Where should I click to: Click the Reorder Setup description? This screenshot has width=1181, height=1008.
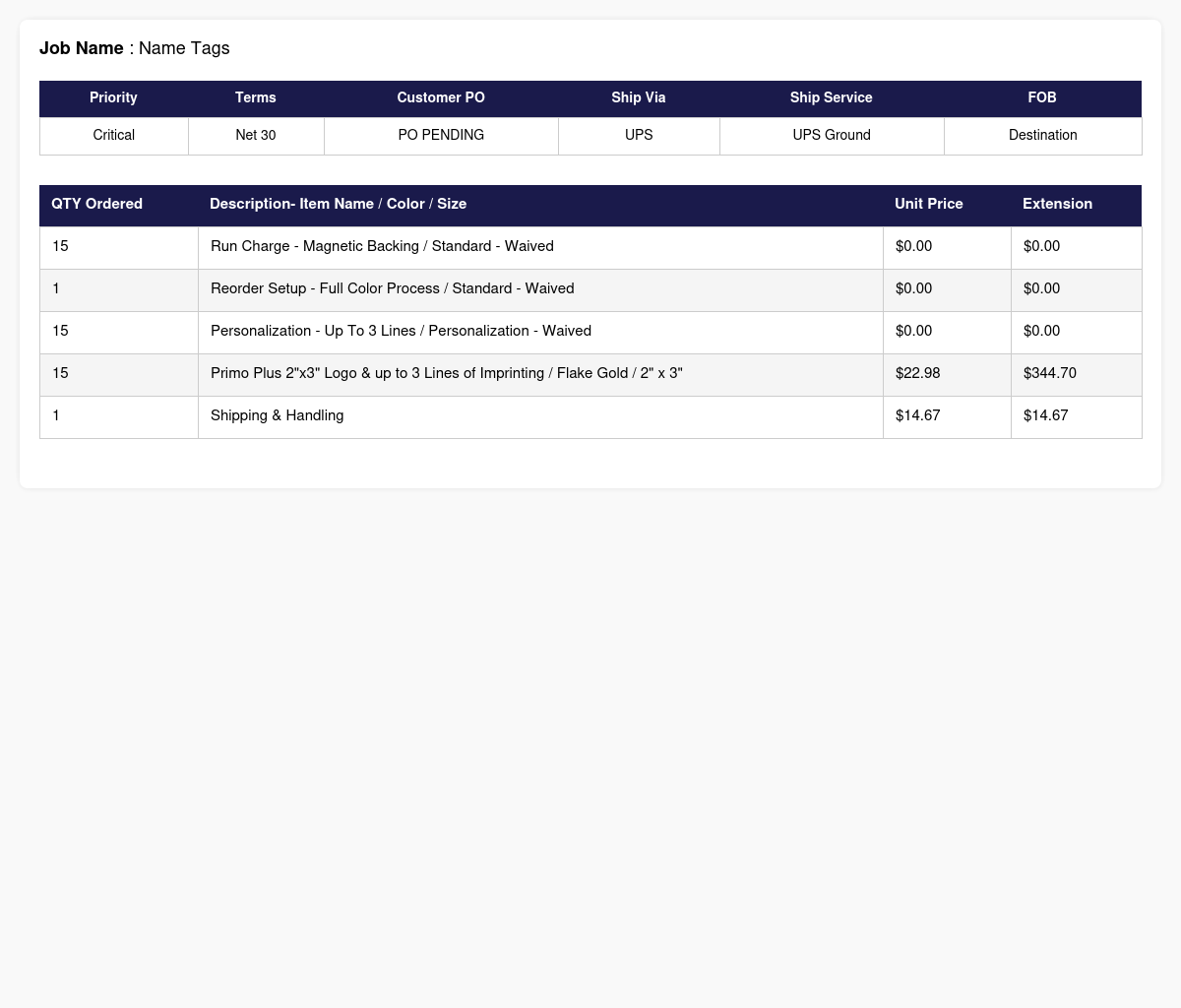click(393, 288)
